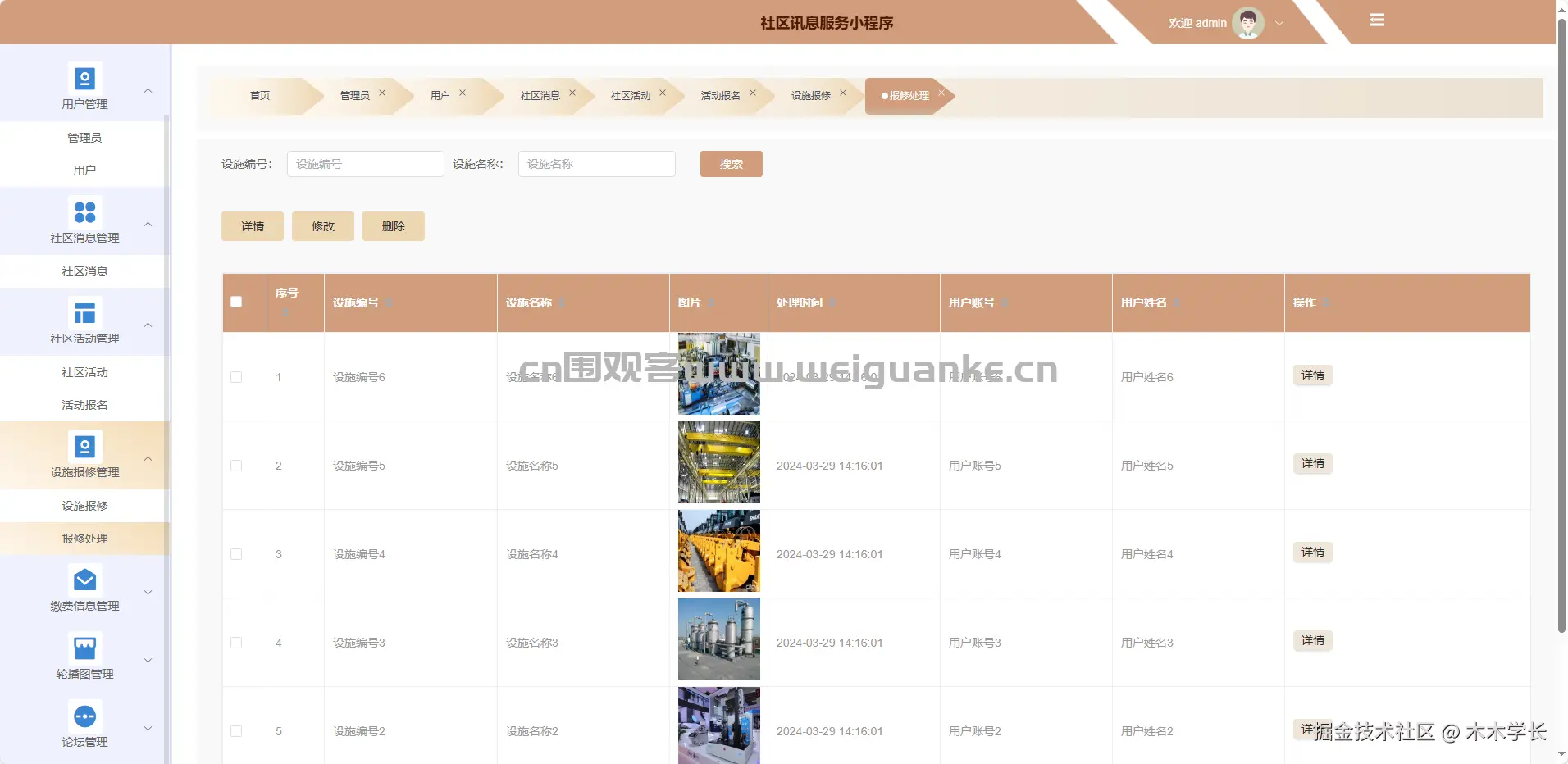Open 详情 for 设施编号4 row
Screen dimensions: 1568x764
[x=1313, y=552]
